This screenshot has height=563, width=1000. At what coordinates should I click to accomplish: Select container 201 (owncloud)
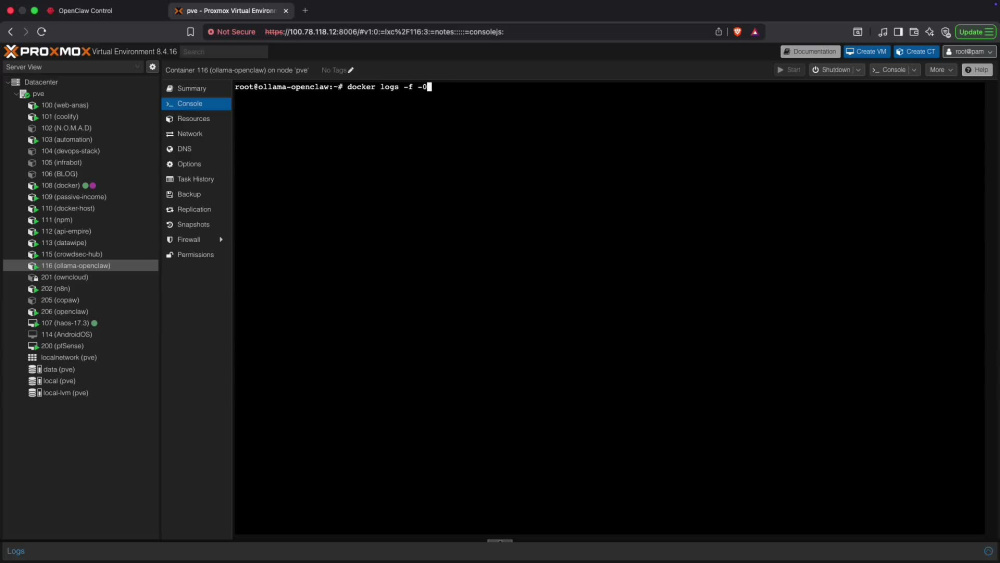click(x=64, y=277)
